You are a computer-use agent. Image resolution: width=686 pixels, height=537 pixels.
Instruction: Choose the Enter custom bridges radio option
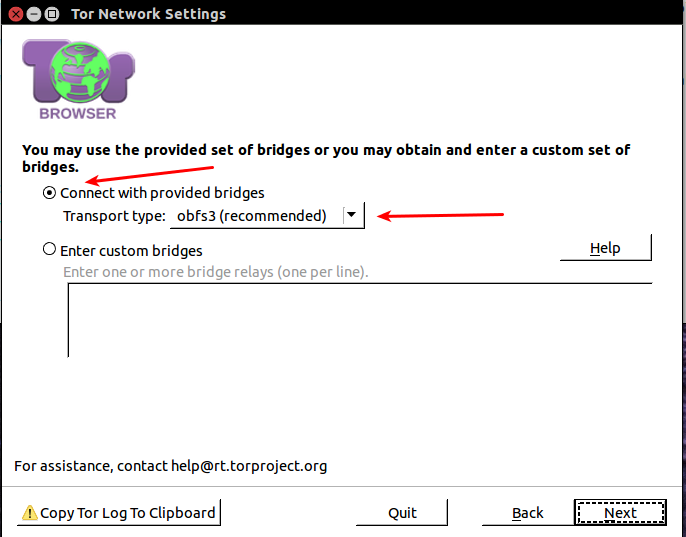[50, 250]
